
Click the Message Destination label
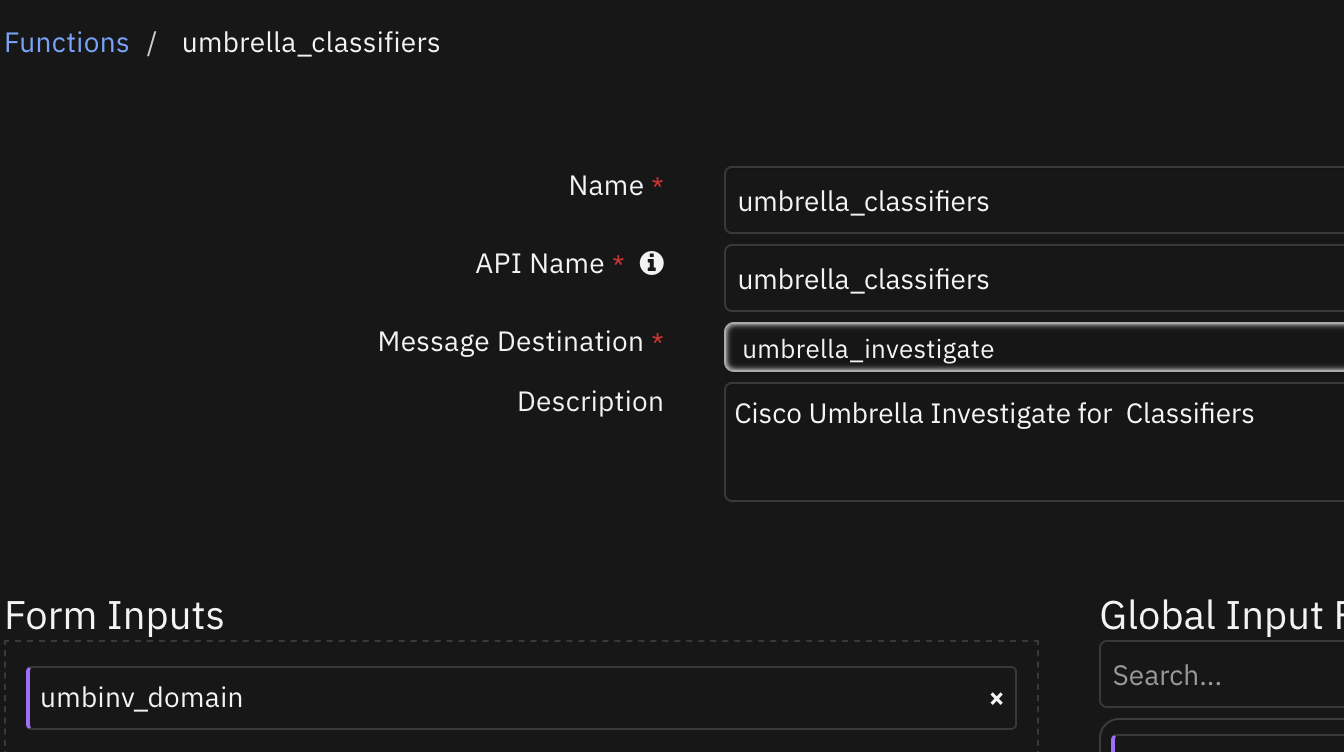pos(511,342)
